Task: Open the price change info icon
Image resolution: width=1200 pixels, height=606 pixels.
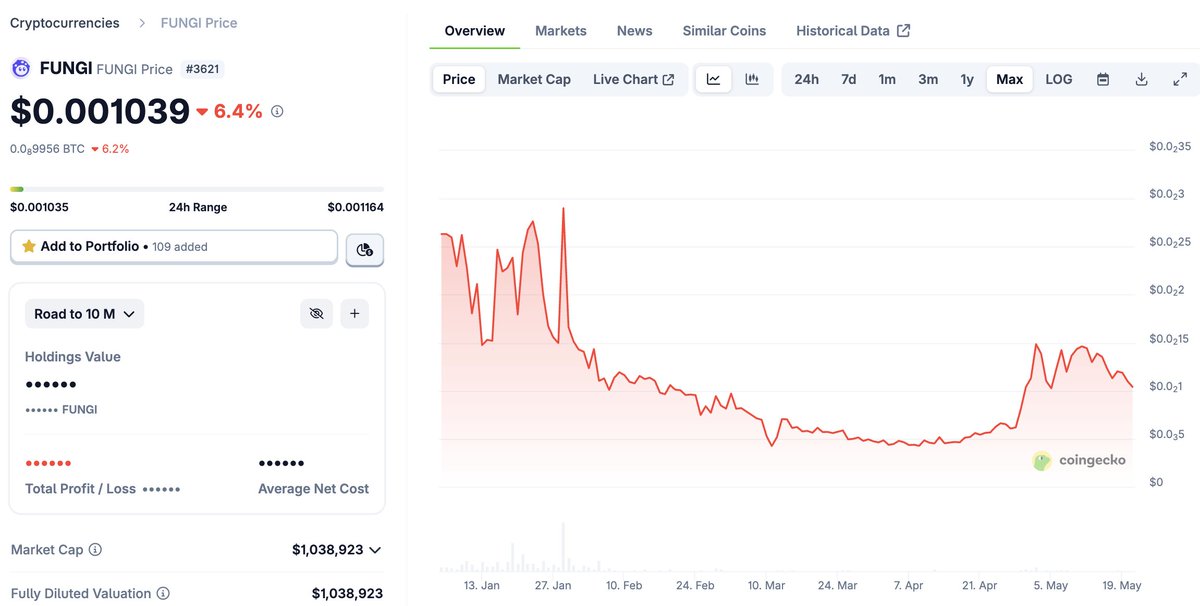Action: click(x=277, y=111)
